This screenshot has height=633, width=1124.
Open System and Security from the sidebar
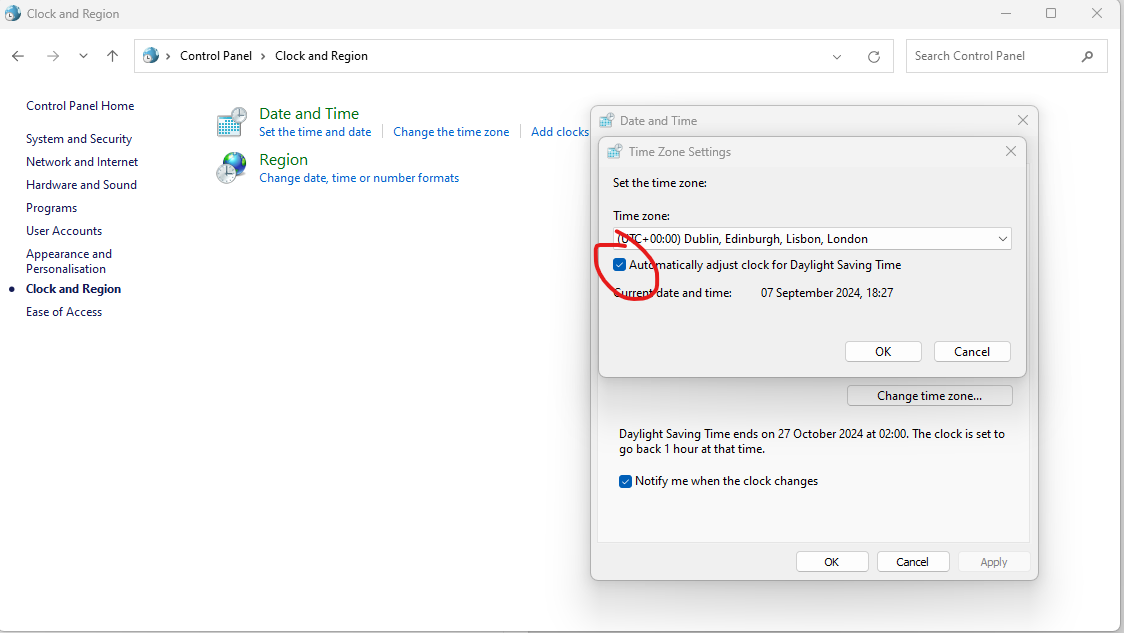78,138
